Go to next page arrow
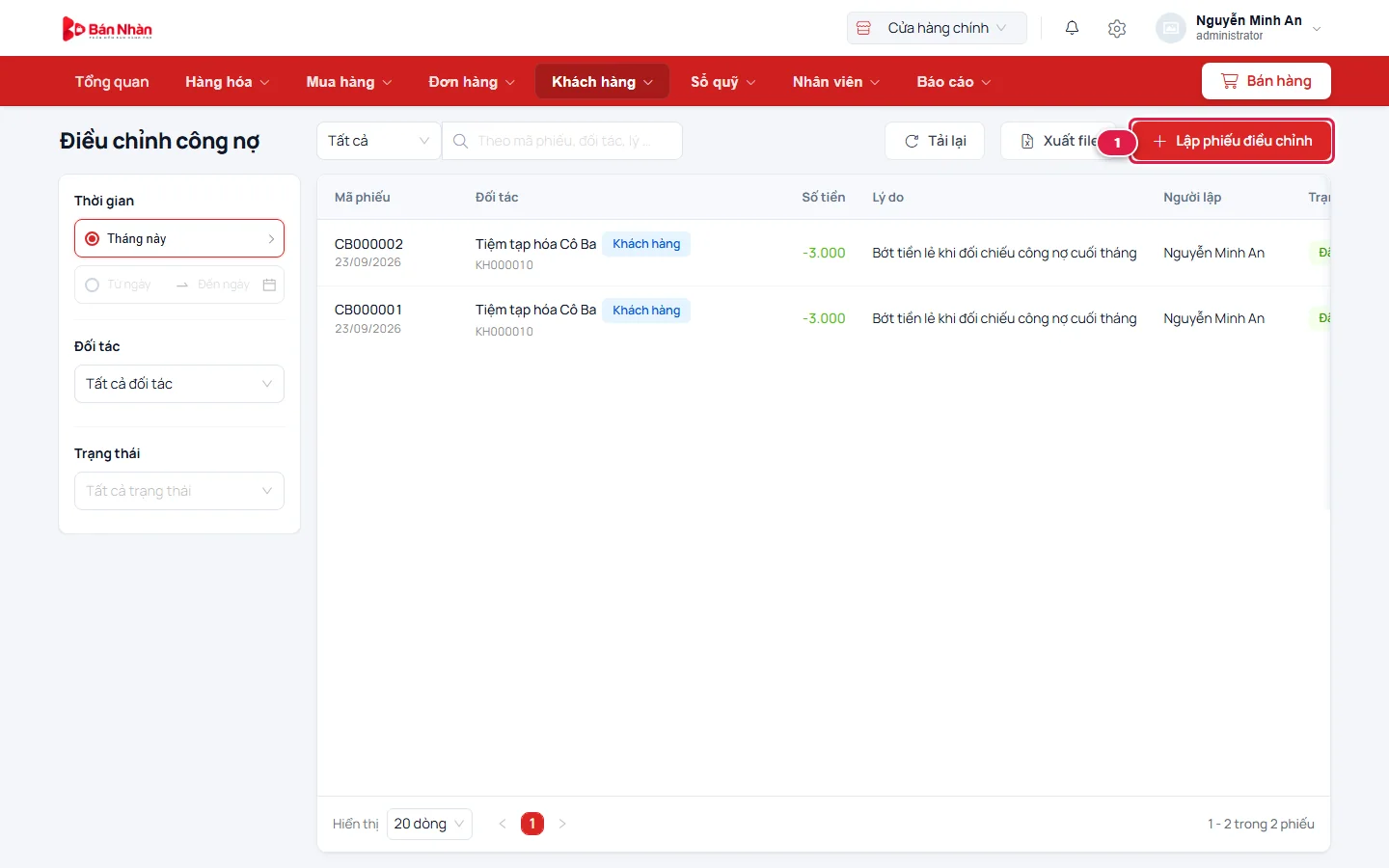 (x=562, y=824)
